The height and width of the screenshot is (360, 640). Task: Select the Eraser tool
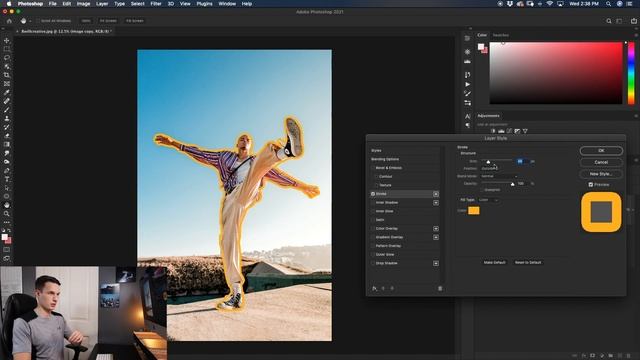point(7,136)
